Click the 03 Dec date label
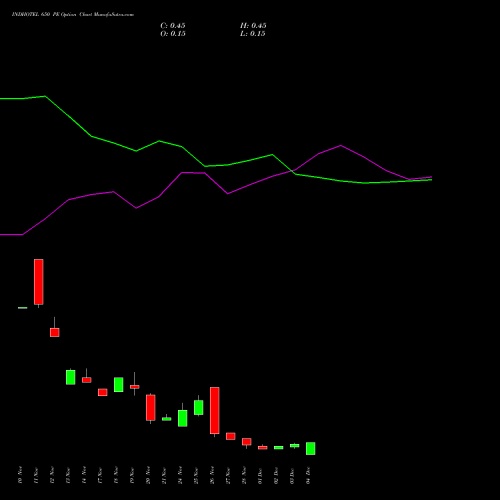Image resolution: width=500 pixels, height=500 pixels. pos(292,475)
